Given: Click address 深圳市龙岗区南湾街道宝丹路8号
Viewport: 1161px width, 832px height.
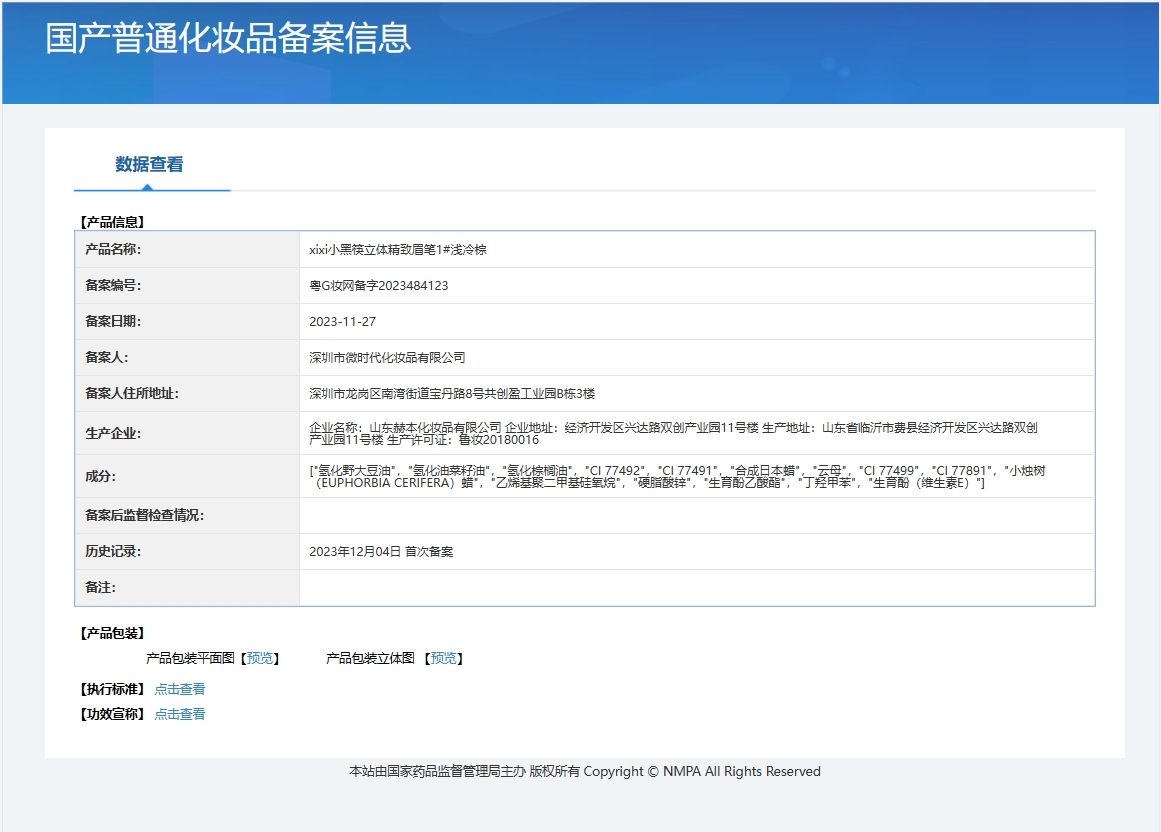Looking at the screenshot, I should point(397,394).
